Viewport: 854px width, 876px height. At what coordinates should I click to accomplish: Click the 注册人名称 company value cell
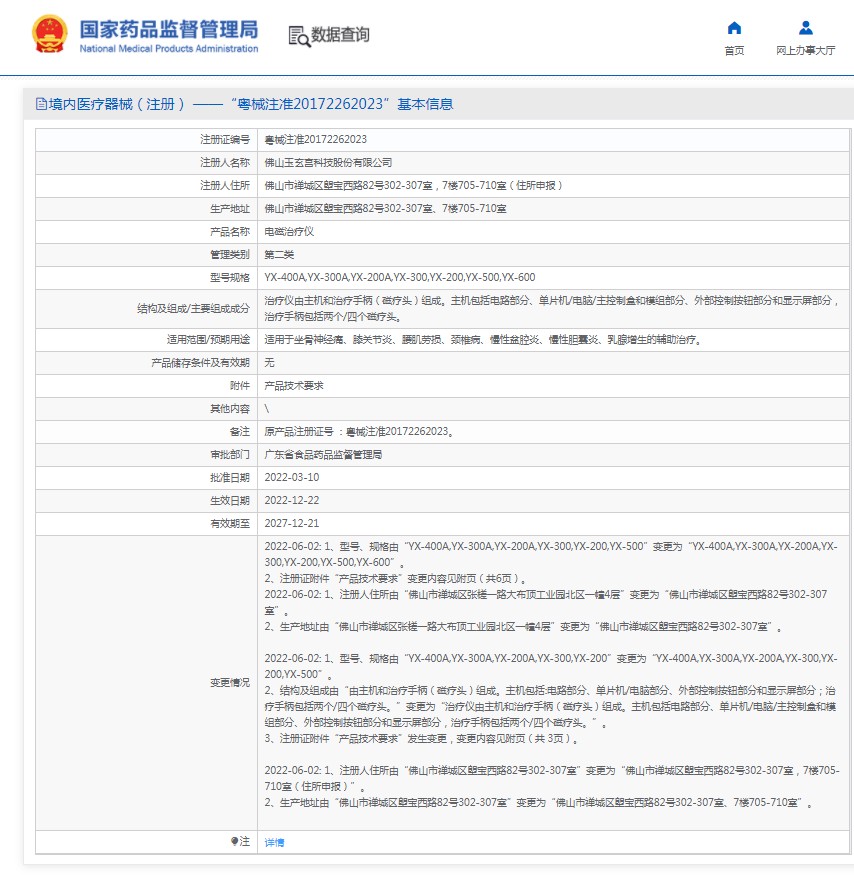pyautogui.click(x=554, y=163)
